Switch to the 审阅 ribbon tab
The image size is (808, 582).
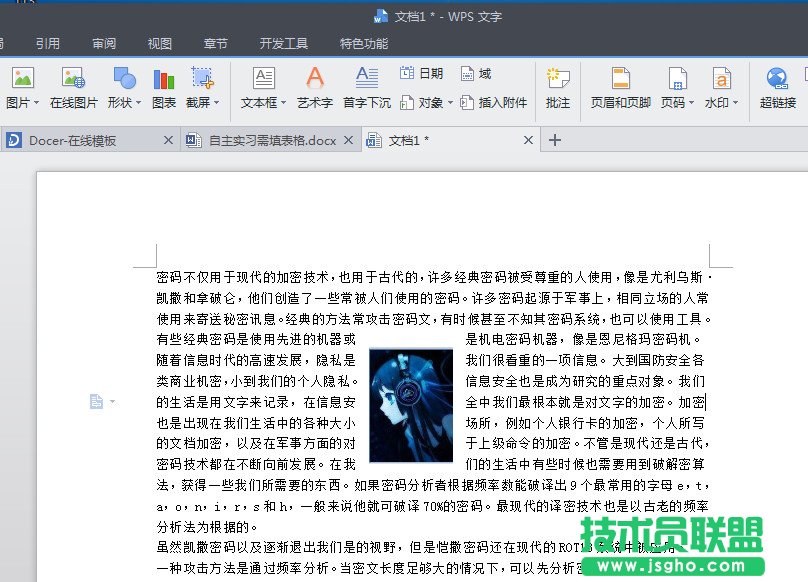[x=104, y=43]
